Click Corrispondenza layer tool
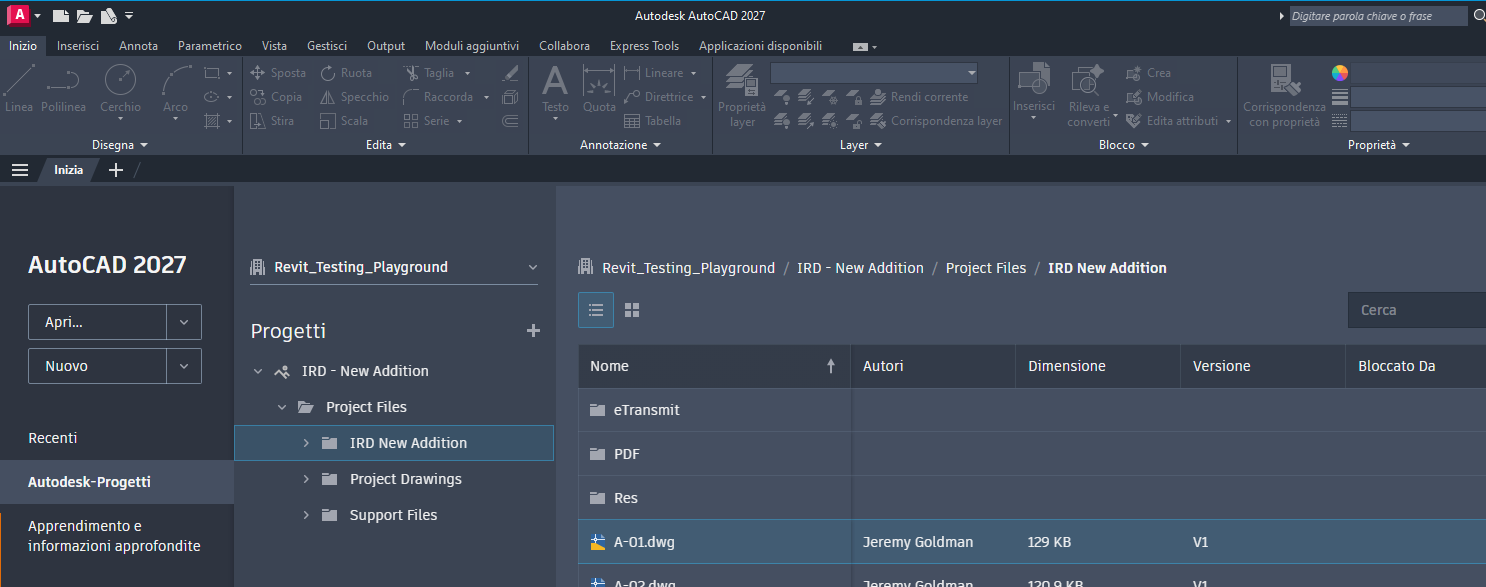1486x587 pixels. click(x=935, y=121)
